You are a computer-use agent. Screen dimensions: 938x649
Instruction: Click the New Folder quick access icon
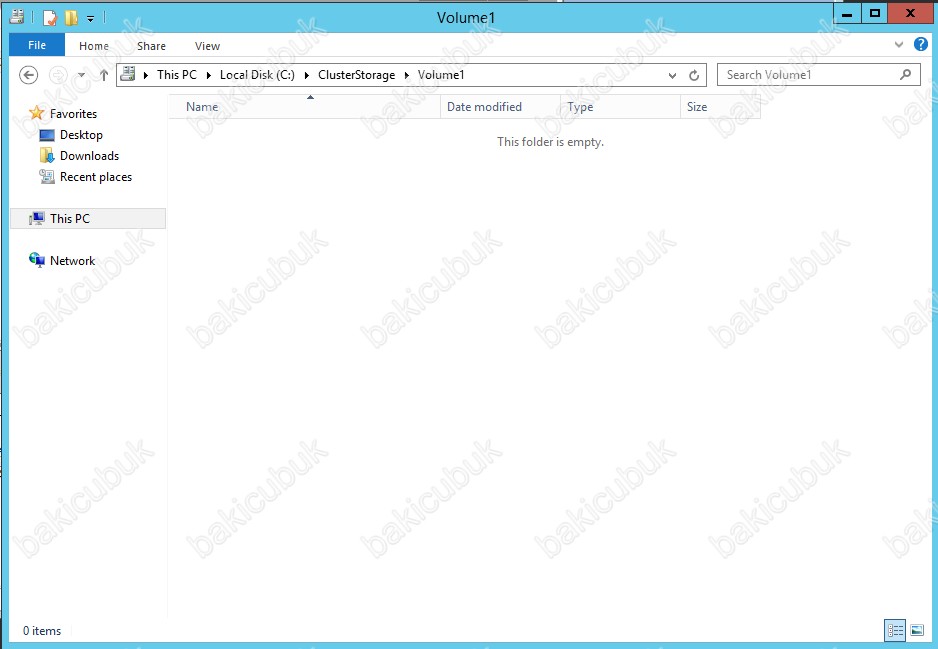pyautogui.click(x=71, y=17)
